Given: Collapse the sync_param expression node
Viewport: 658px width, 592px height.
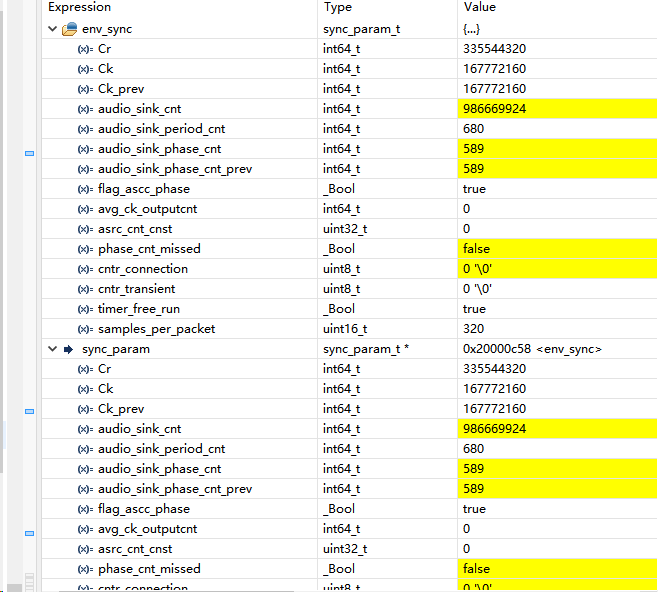Looking at the screenshot, I should pyautogui.click(x=53, y=349).
